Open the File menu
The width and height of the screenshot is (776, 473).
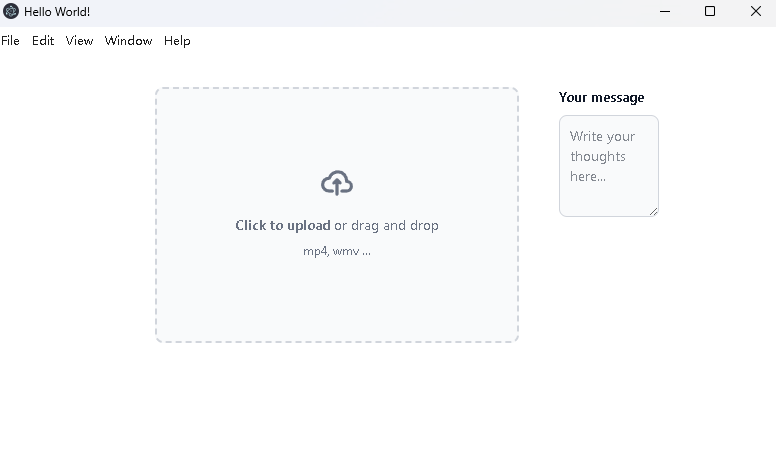[10, 41]
